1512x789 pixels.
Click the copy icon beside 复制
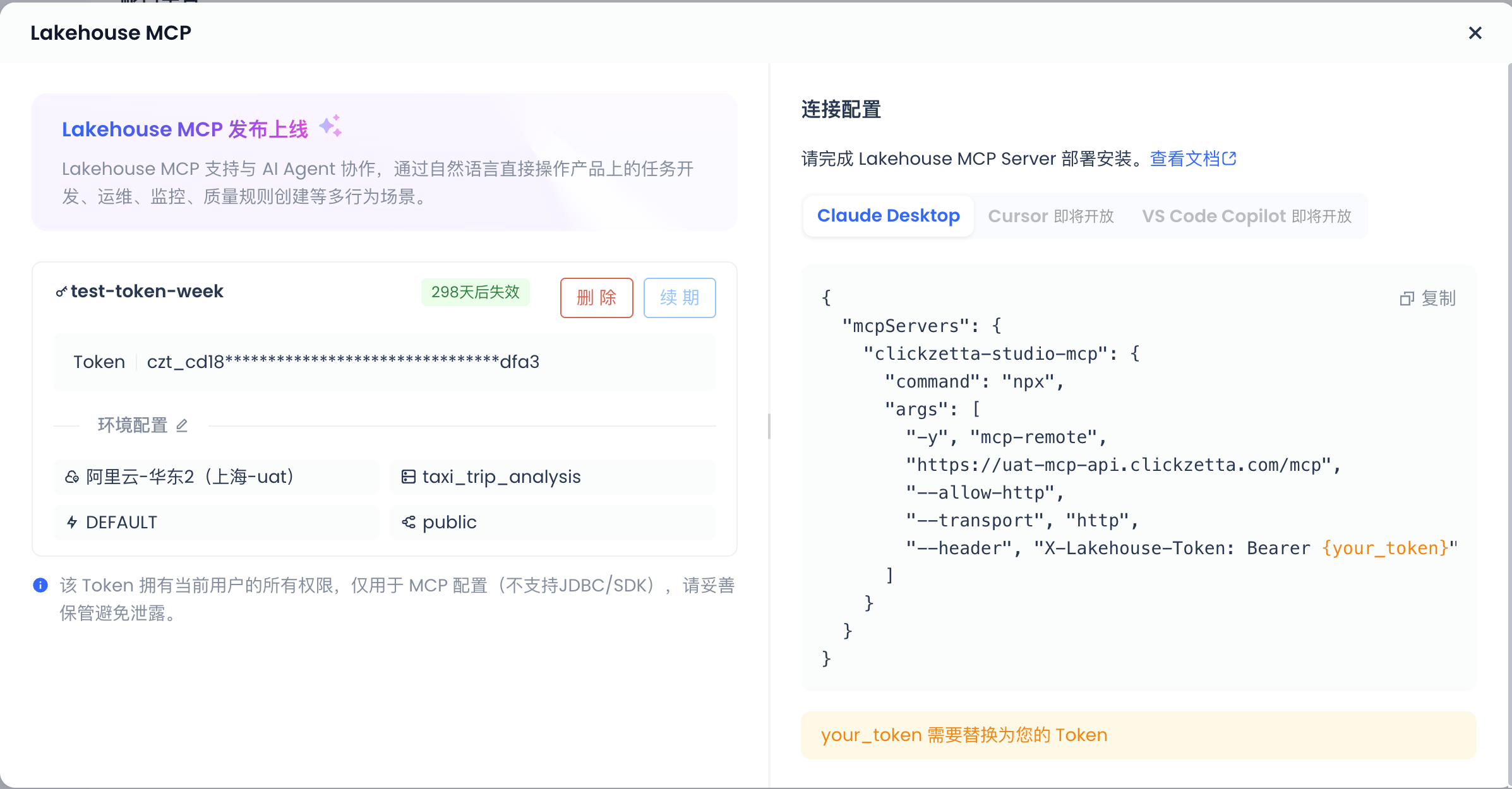point(1407,299)
